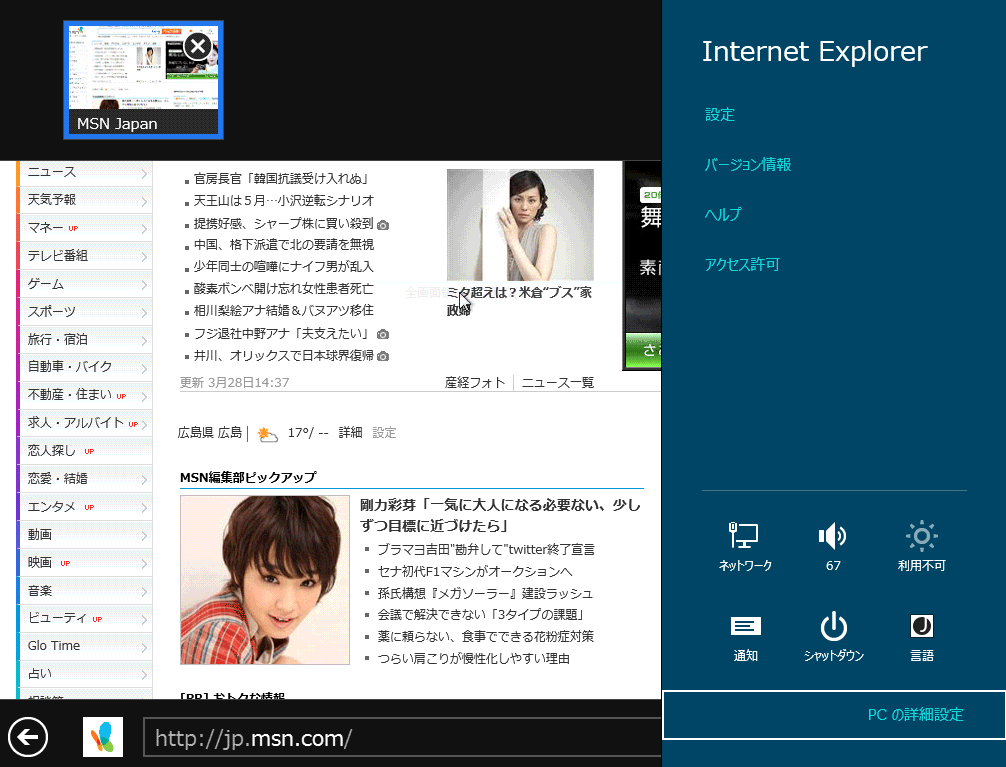1006x767 pixels.
Task: Click camera icon beside 井川、オリックス headline
Action: click(x=383, y=356)
